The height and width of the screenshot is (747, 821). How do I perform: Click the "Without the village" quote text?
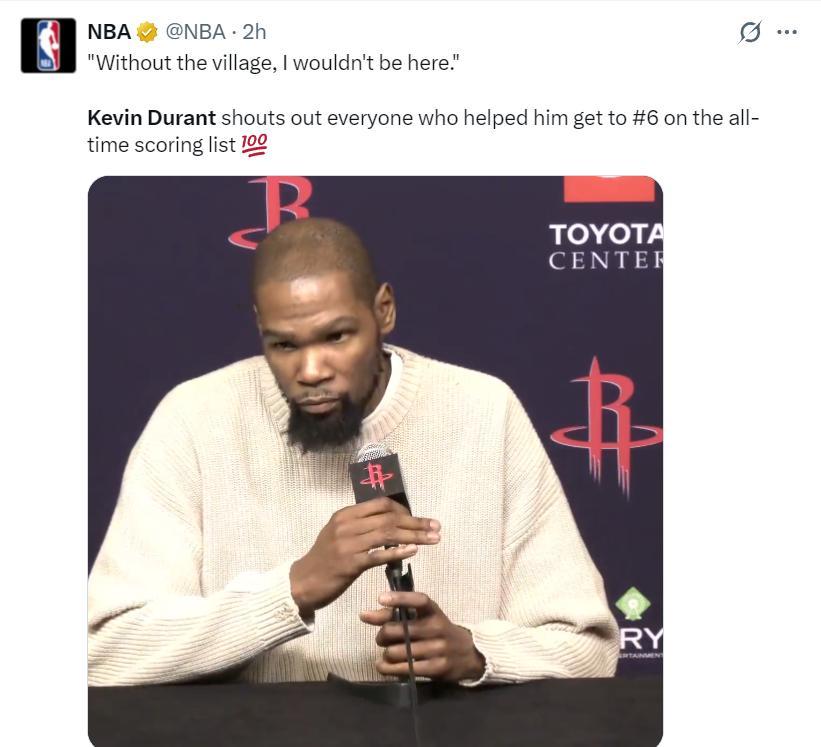[274, 63]
